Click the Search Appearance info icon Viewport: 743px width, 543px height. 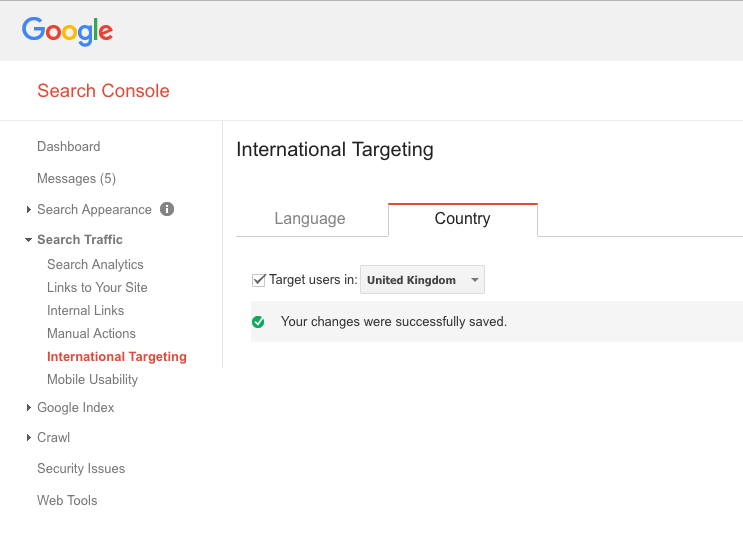click(x=167, y=209)
